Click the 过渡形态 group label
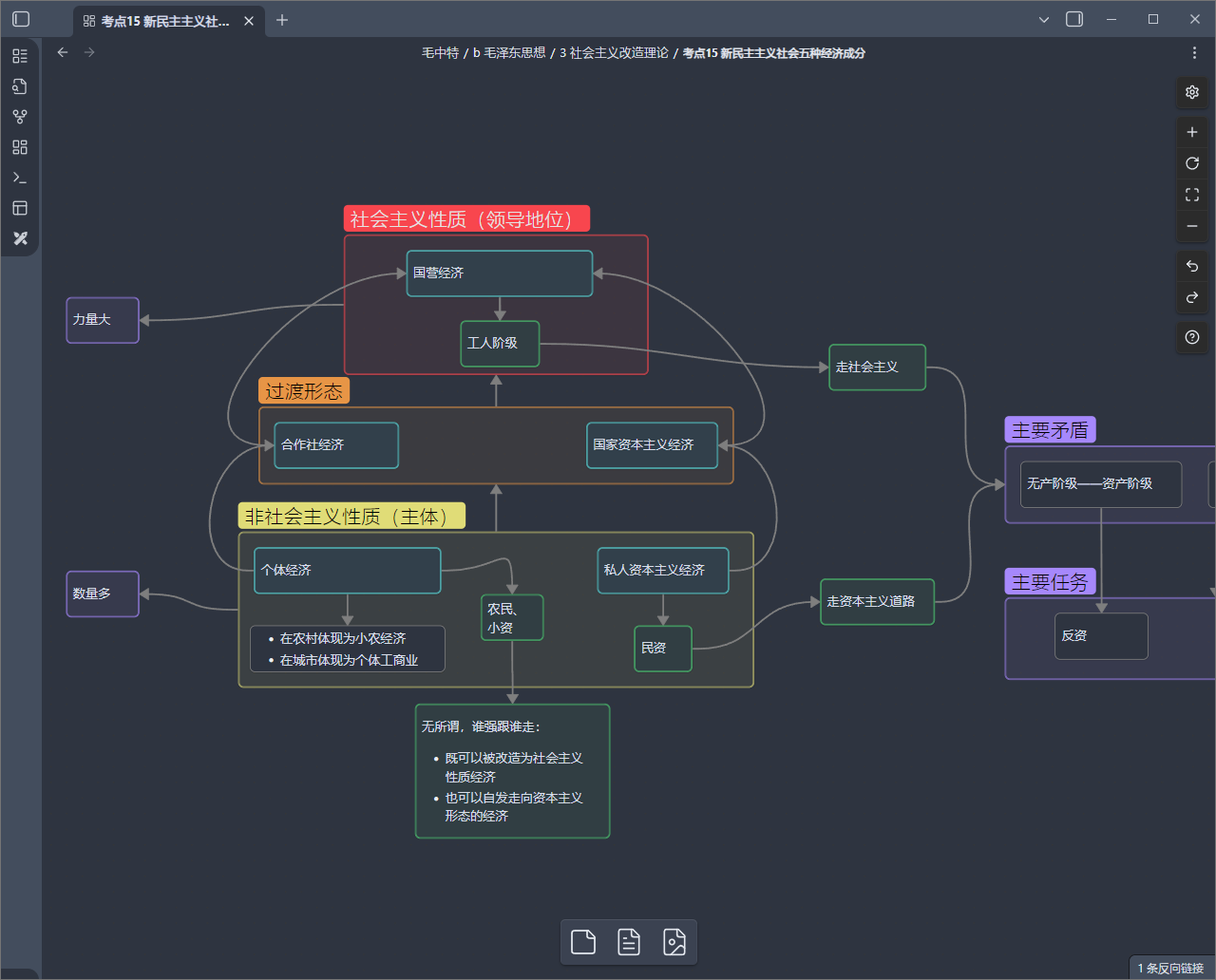 point(304,391)
